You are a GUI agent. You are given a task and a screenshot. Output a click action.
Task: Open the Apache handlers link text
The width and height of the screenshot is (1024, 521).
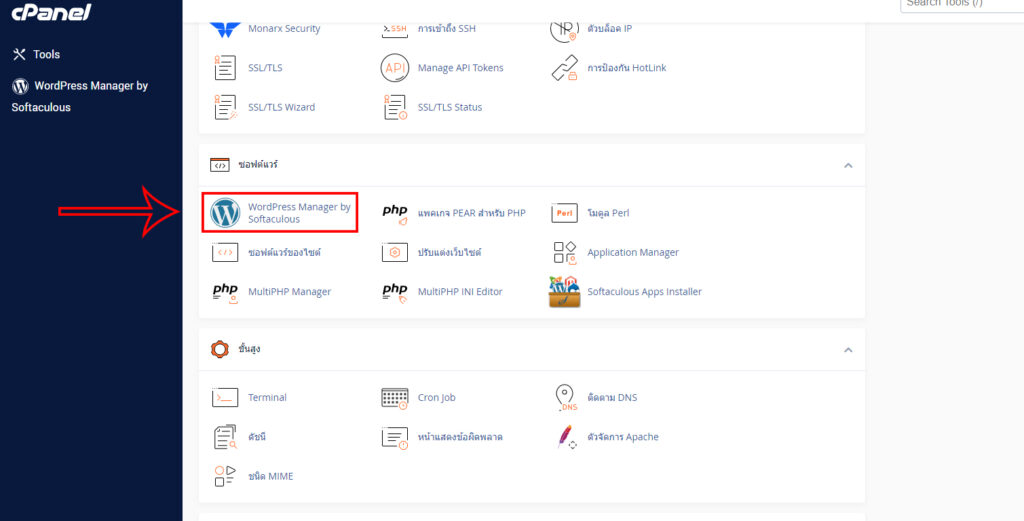coord(623,437)
